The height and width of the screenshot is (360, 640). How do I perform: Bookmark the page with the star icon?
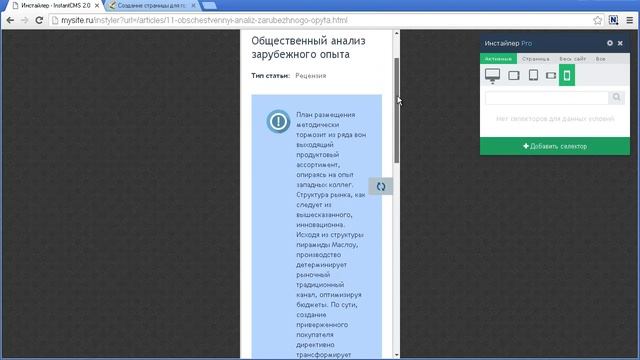[598, 20]
